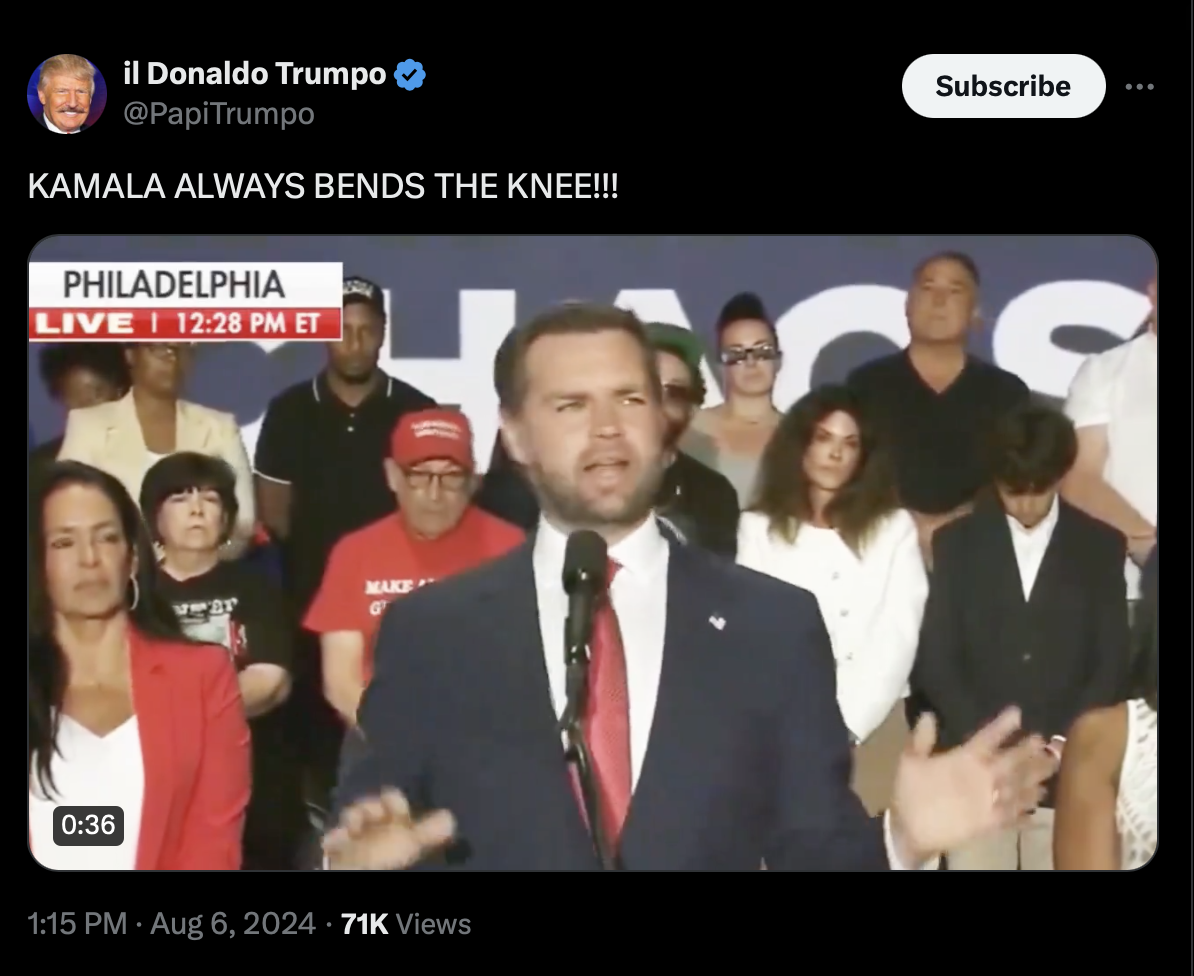Click the PHILADELPHIA banner in video

point(174,285)
